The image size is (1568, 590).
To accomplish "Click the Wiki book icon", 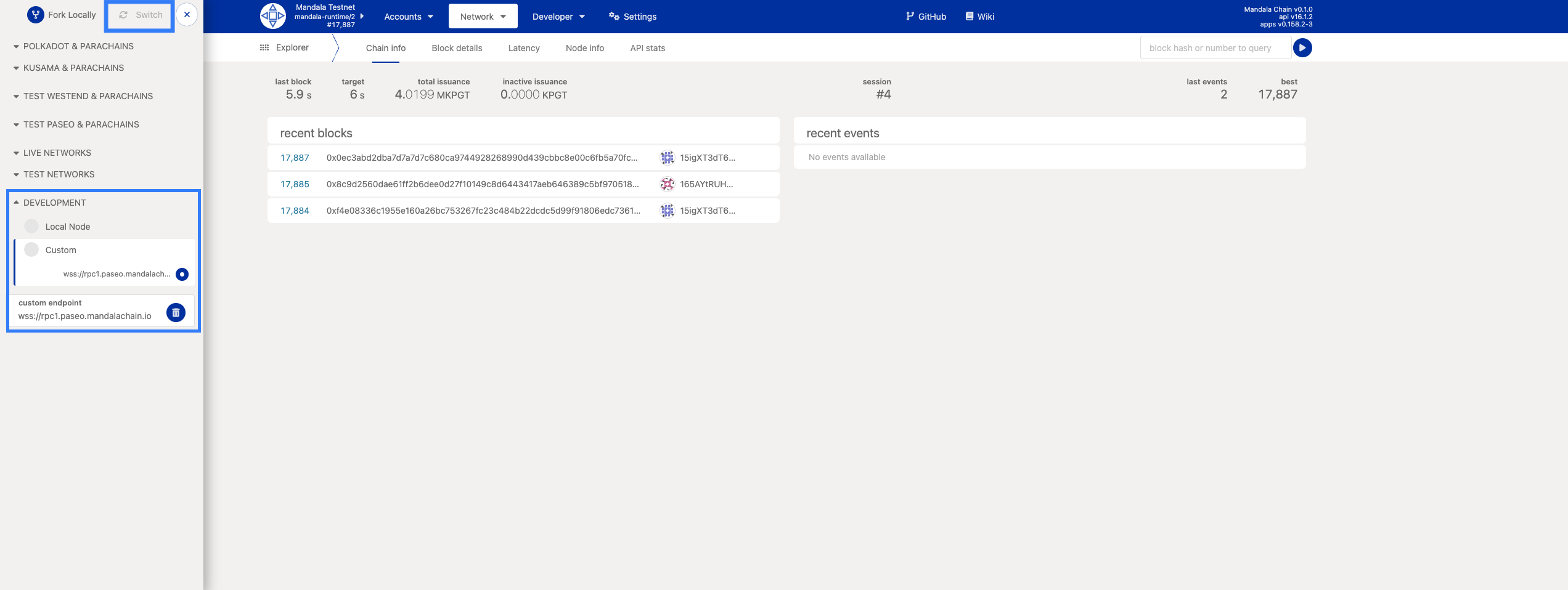I will click(970, 16).
